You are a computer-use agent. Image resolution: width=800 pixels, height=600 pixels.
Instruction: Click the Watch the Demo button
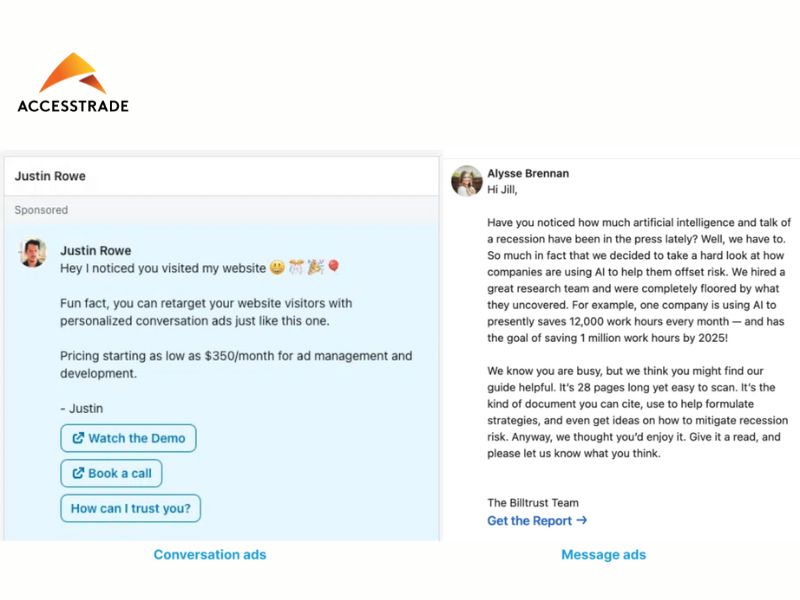[128, 438]
